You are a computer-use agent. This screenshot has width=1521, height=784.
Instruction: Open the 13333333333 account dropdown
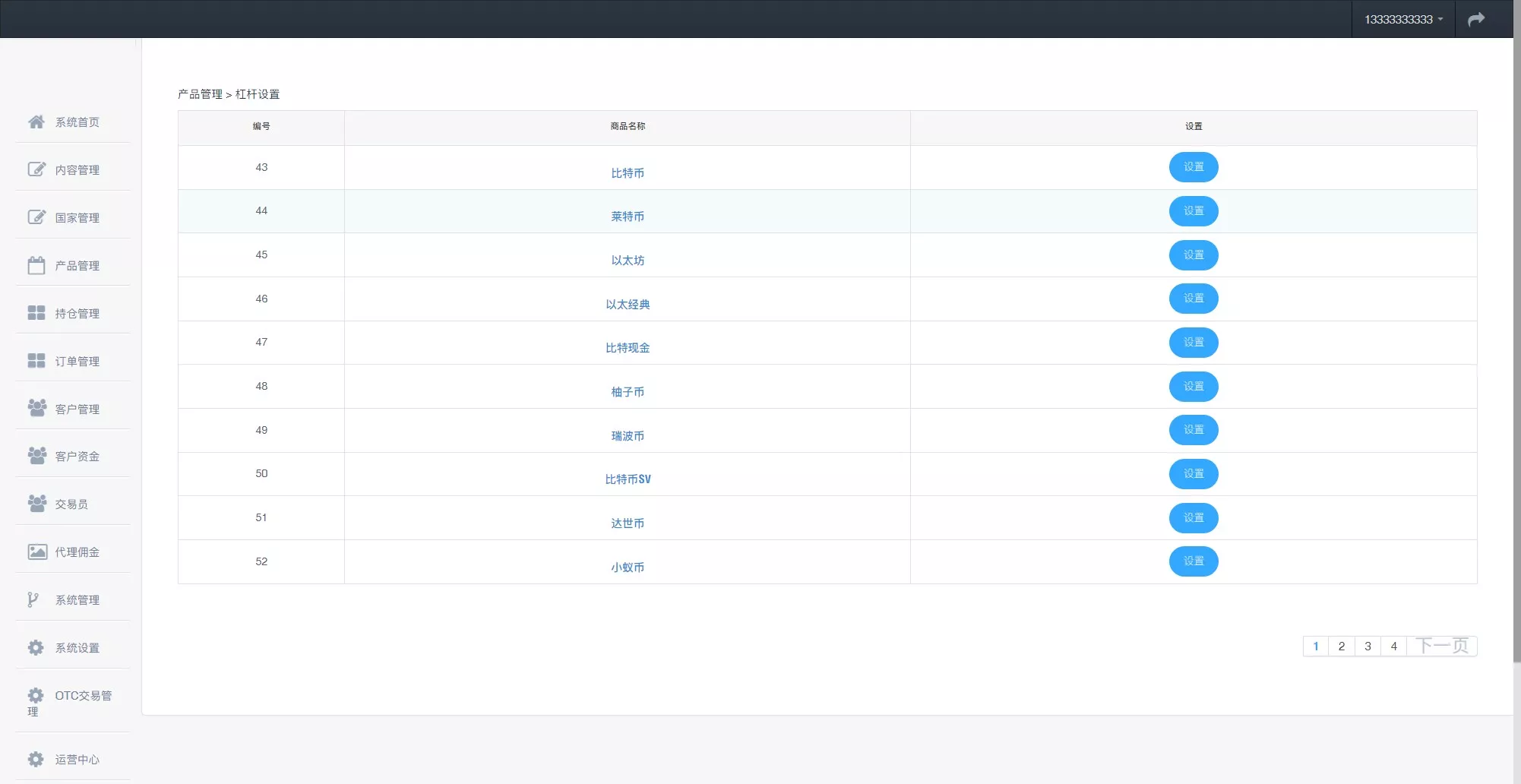(1402, 19)
